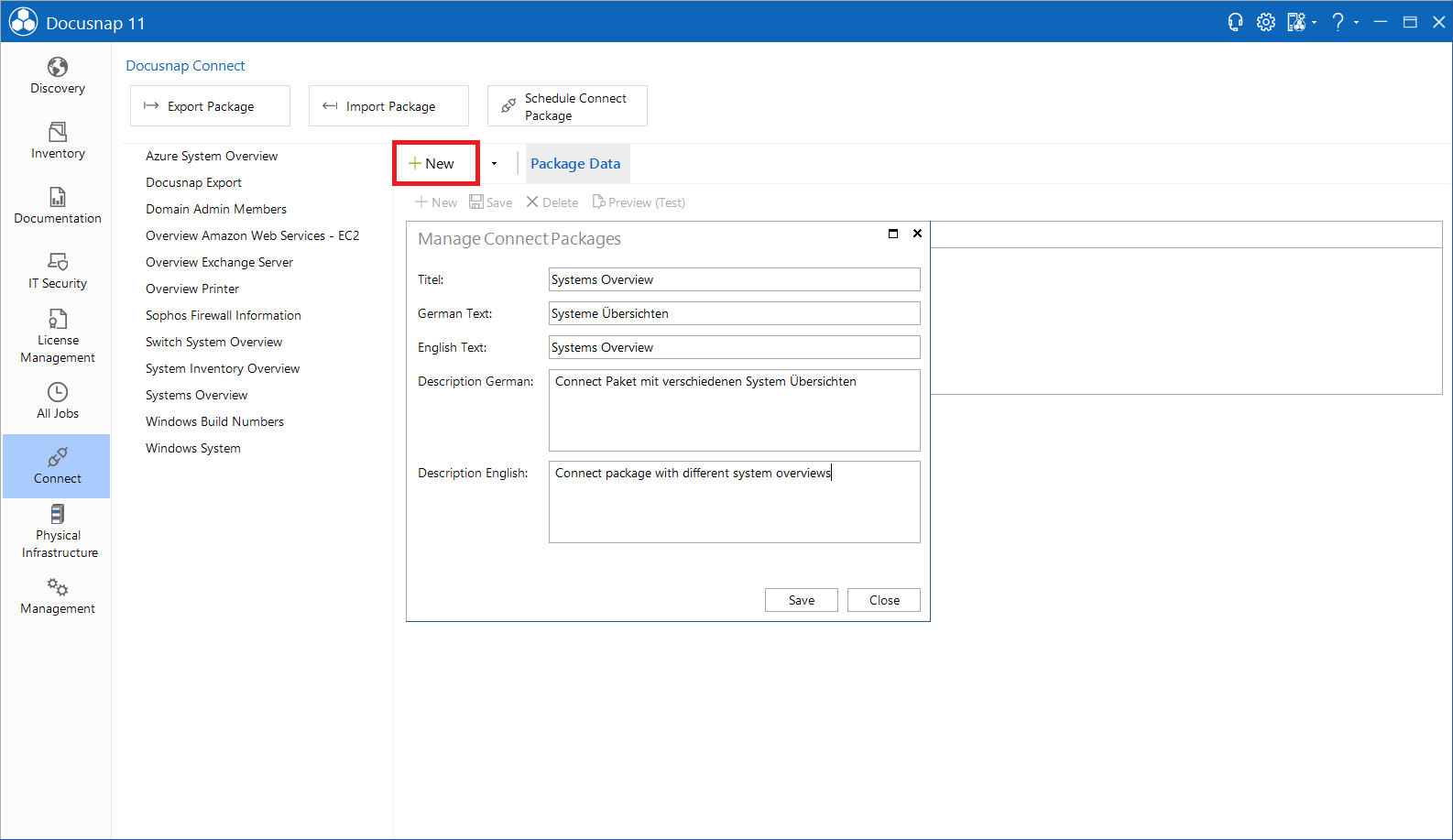Click the Description English text area
Screen dimensions: 1453x840
735,502
